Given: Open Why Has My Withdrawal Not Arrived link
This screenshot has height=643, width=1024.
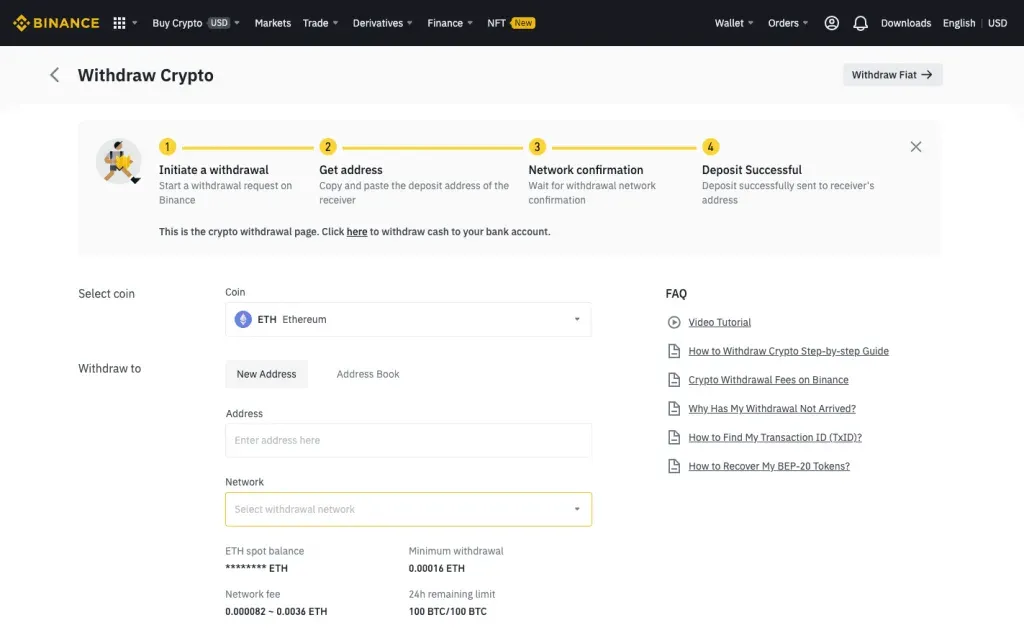Looking at the screenshot, I should tap(772, 409).
